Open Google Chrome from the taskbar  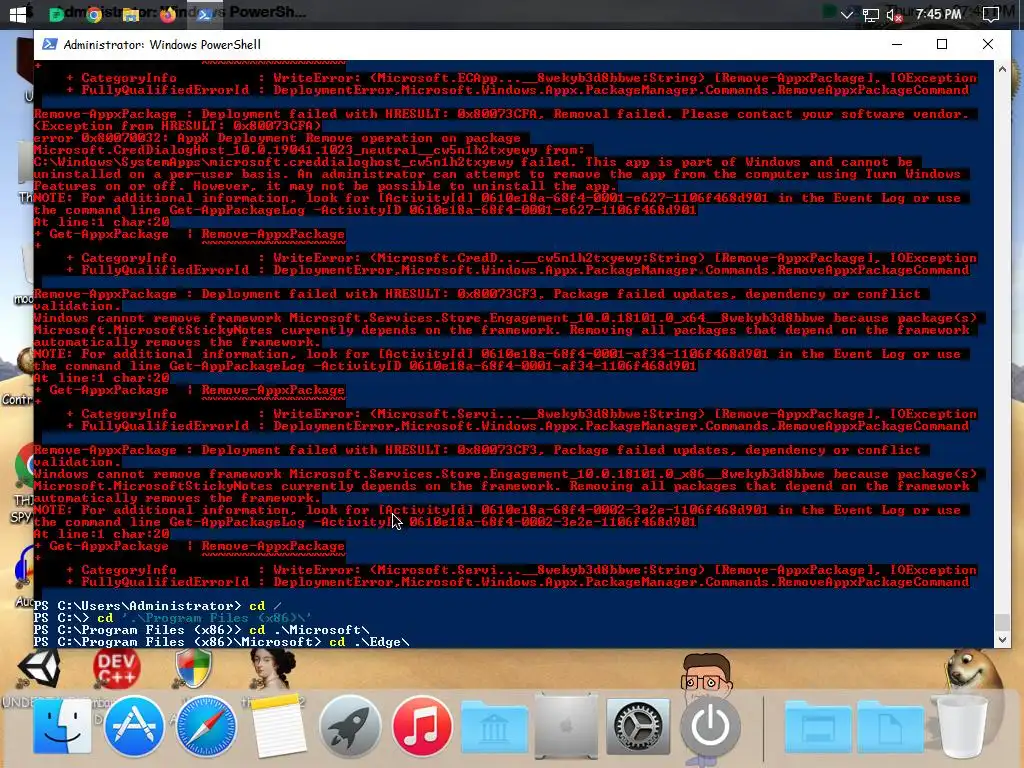94,14
